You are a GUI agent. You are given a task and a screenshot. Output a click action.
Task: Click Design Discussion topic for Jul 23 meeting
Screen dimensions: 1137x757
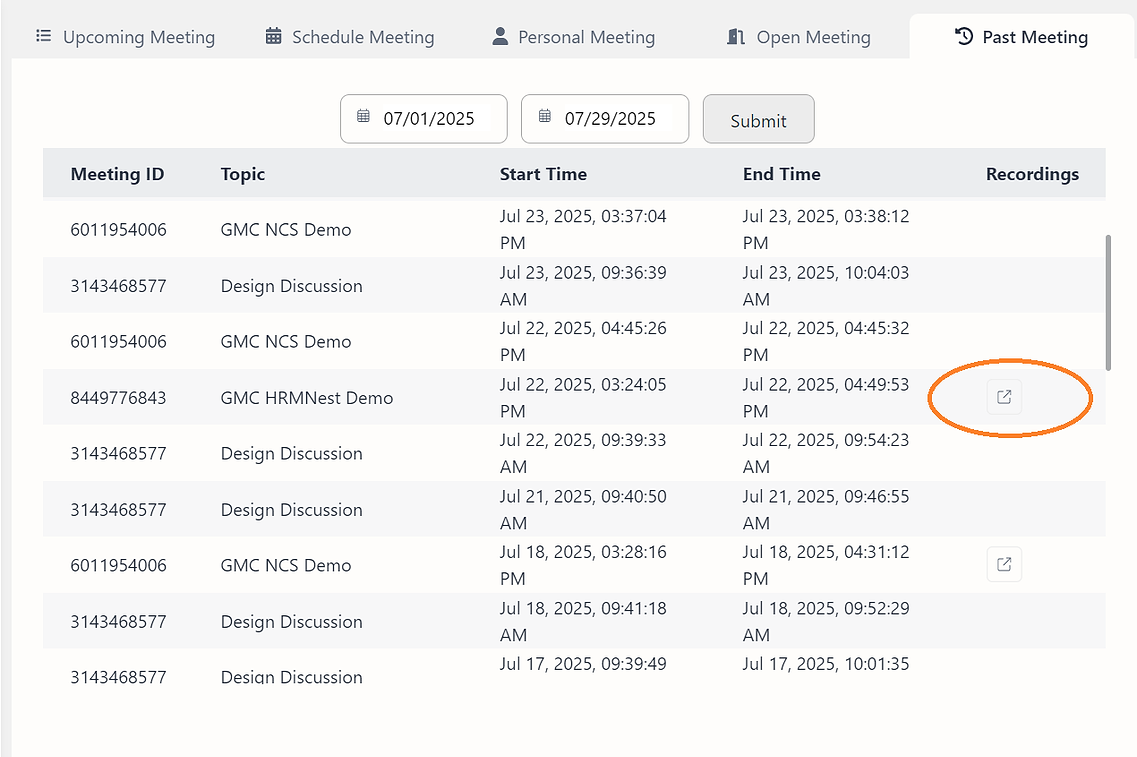pos(292,286)
